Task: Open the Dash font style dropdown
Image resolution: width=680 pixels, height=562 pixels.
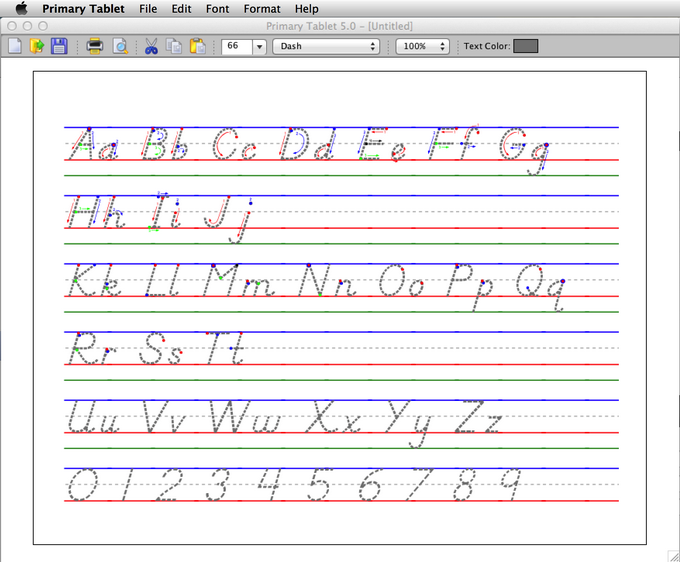Action: coord(326,46)
